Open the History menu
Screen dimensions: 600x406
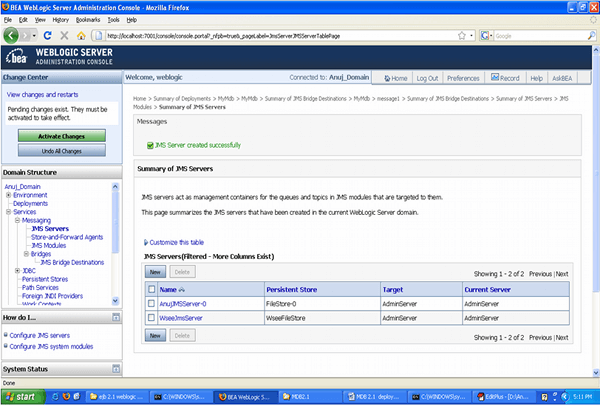[x=60, y=19]
